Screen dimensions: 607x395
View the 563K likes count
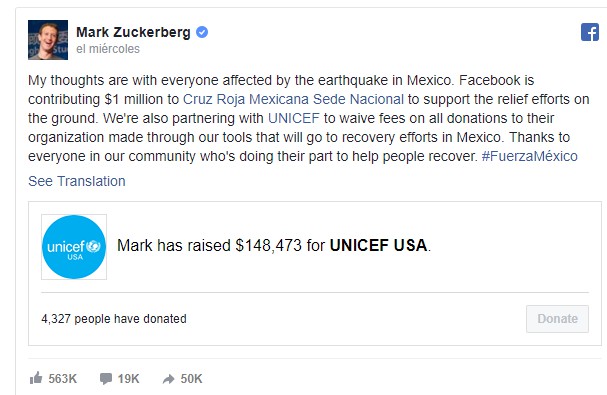tap(62, 378)
